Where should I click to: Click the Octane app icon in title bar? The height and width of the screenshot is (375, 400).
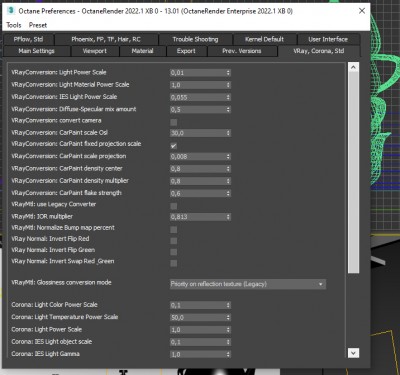click(x=12, y=11)
